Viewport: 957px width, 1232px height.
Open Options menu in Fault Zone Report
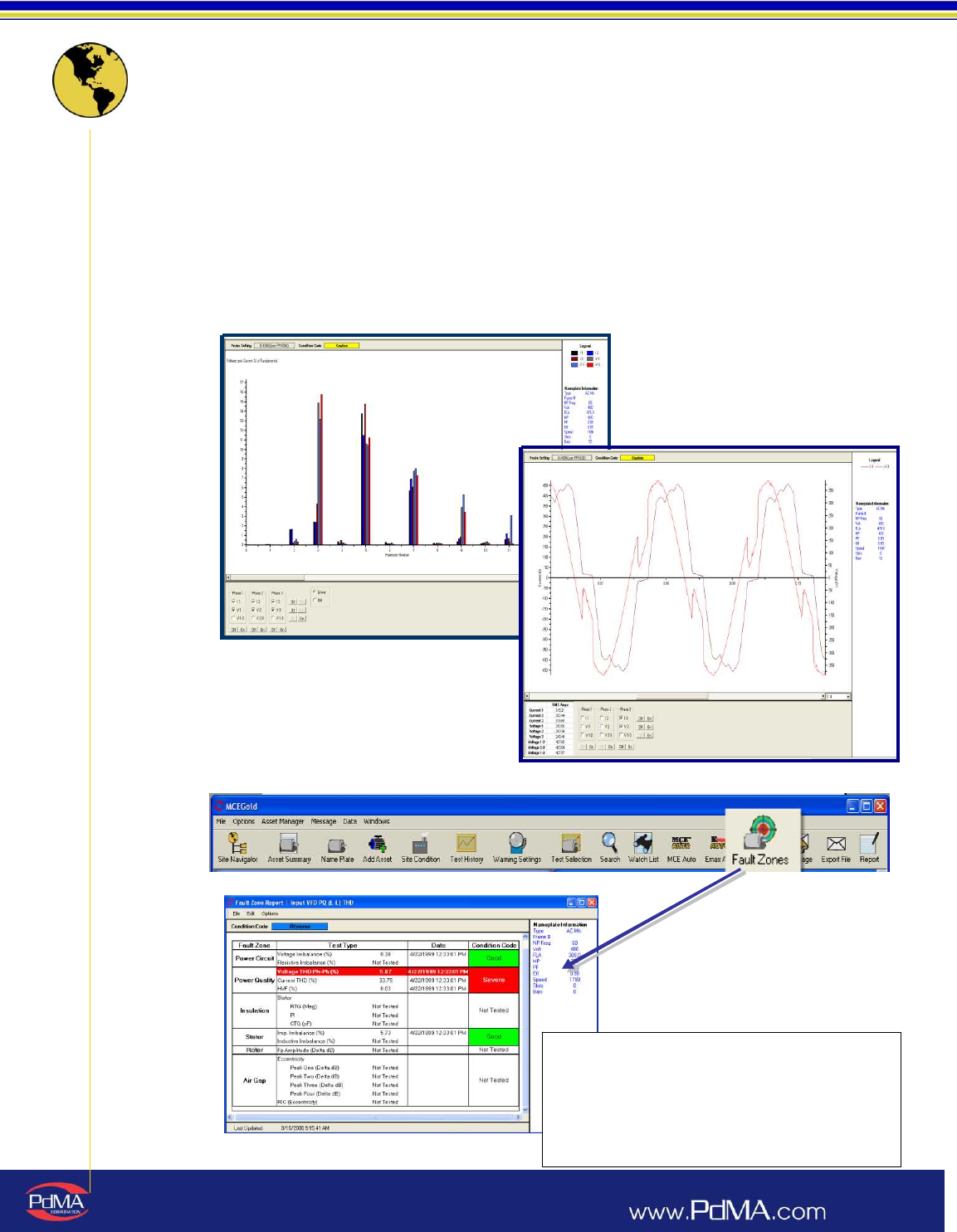(270, 913)
